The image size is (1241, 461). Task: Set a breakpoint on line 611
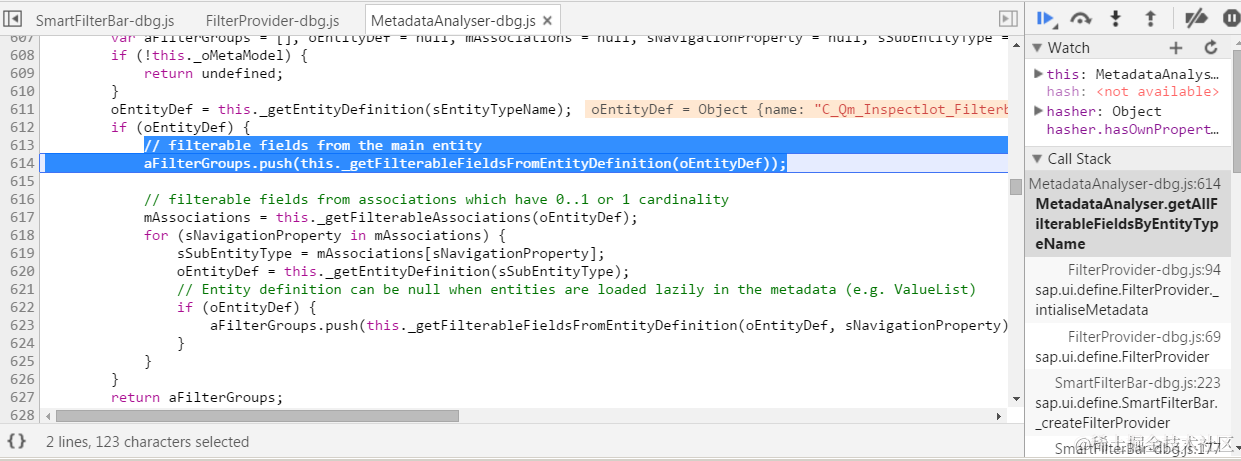(x=22, y=109)
